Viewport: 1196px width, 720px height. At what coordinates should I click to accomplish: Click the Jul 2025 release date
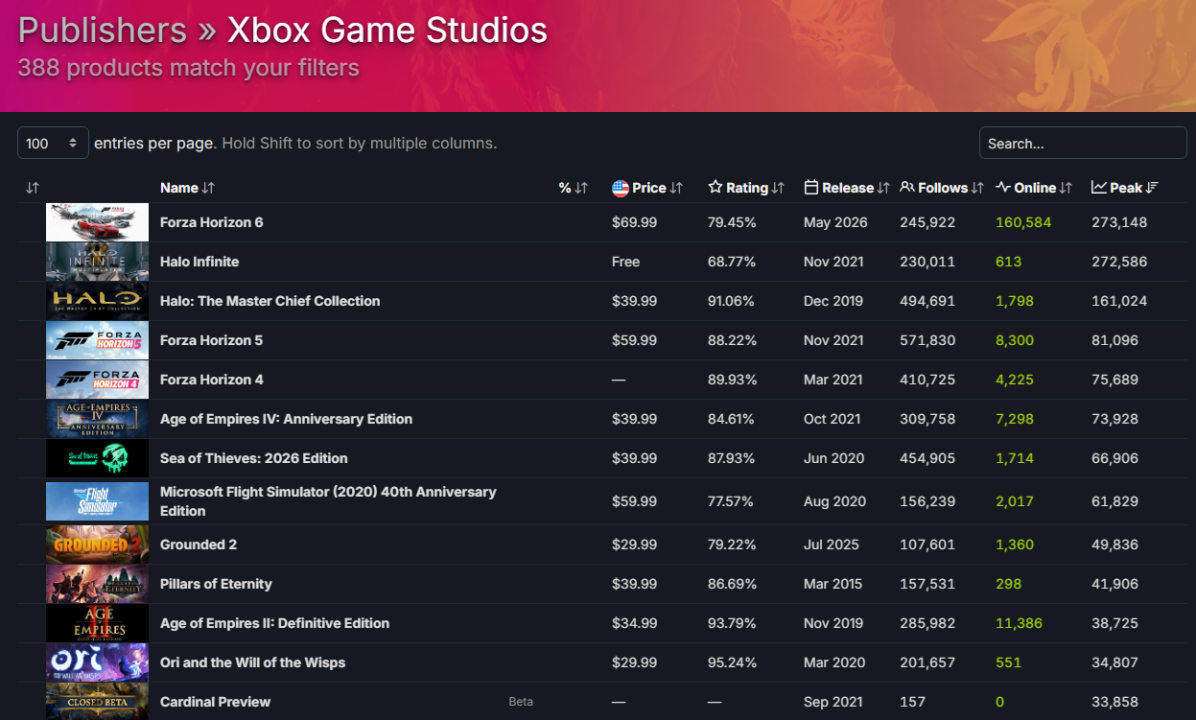click(x=831, y=545)
